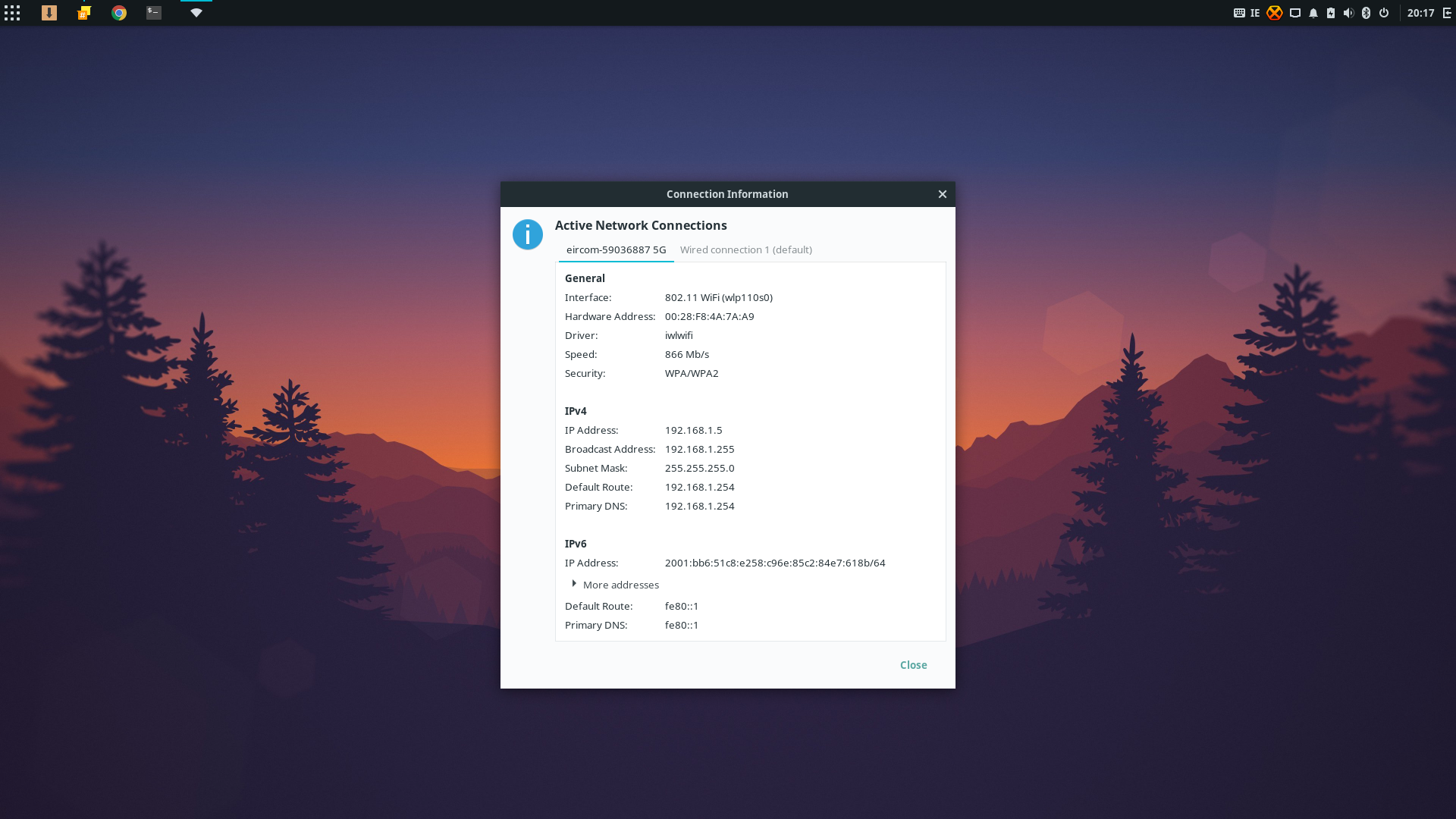Click the security value WPA/WPA2

tap(692, 373)
